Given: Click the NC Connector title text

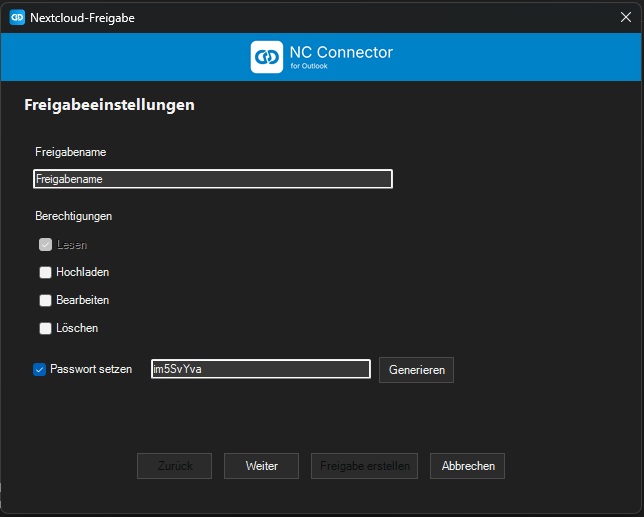Looking at the screenshot, I should (x=341, y=52).
